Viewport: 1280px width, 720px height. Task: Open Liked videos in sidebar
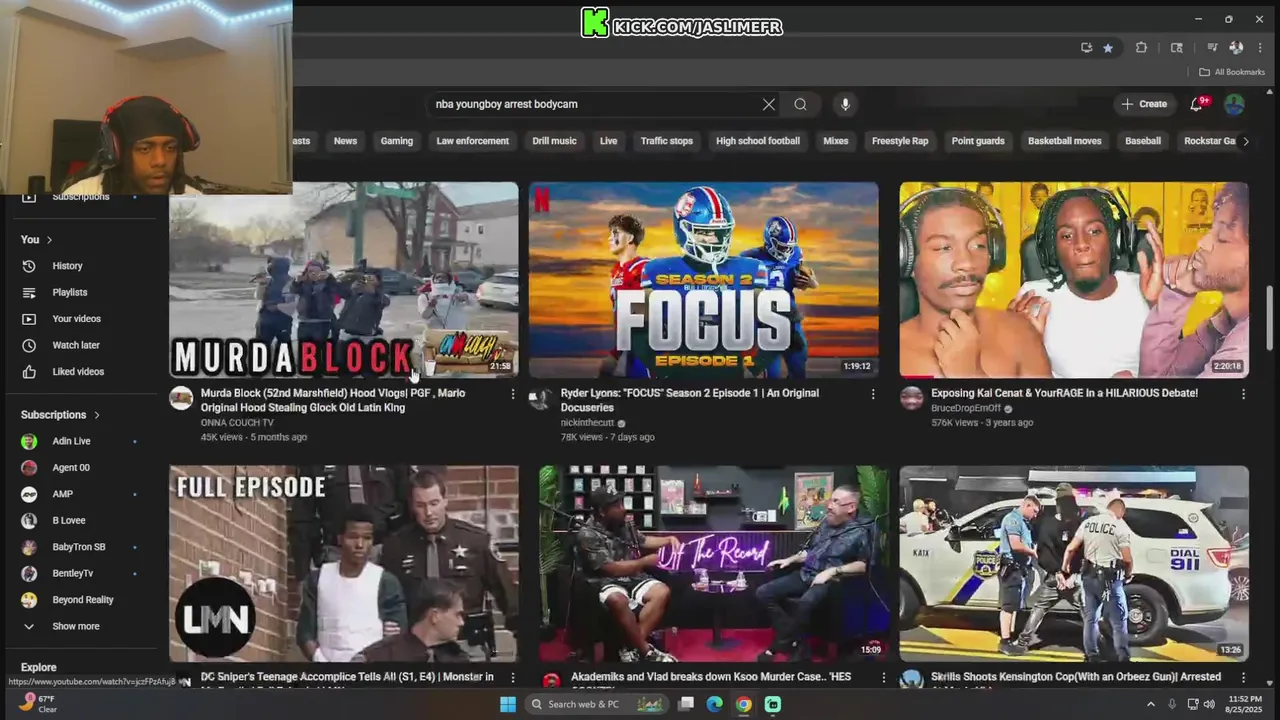[x=77, y=372]
